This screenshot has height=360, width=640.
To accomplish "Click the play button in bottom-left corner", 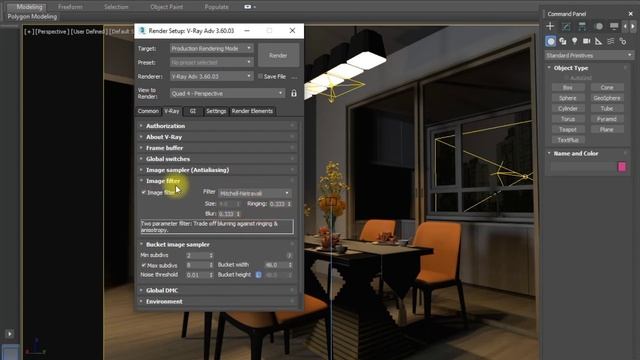I will tap(9, 333).
